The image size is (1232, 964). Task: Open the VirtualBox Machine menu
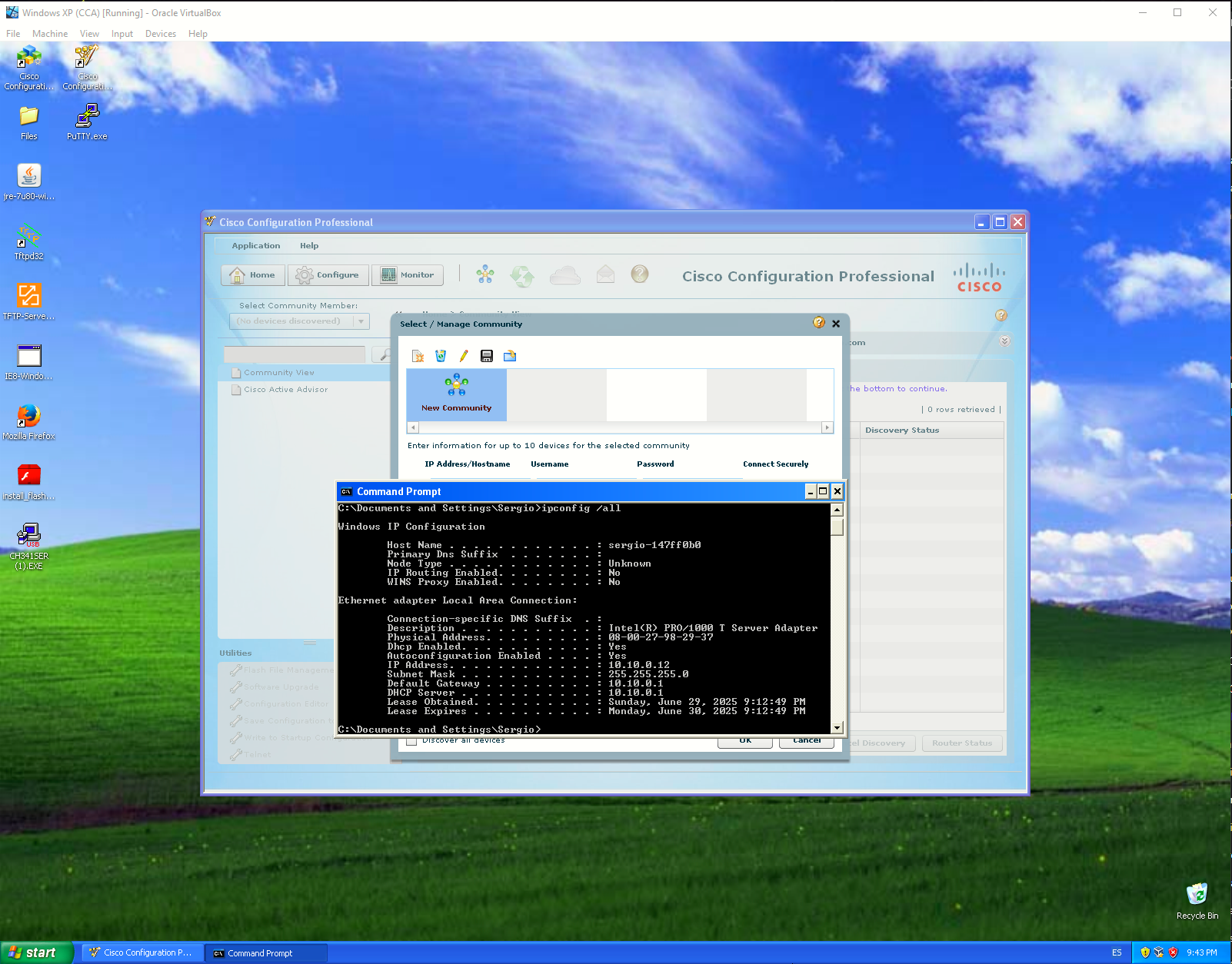click(50, 34)
